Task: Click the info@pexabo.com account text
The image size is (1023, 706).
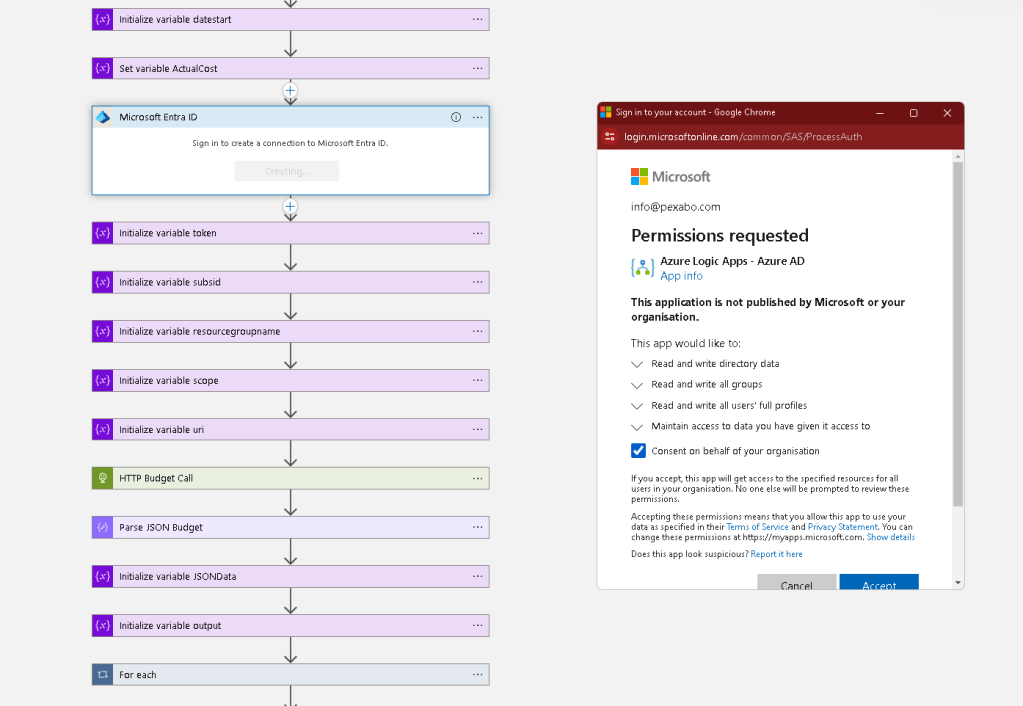Action: point(675,207)
